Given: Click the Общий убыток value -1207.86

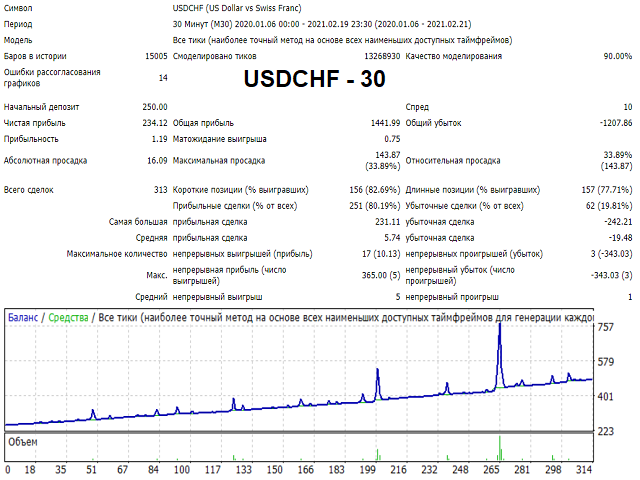Looking at the screenshot, I should pos(616,123).
